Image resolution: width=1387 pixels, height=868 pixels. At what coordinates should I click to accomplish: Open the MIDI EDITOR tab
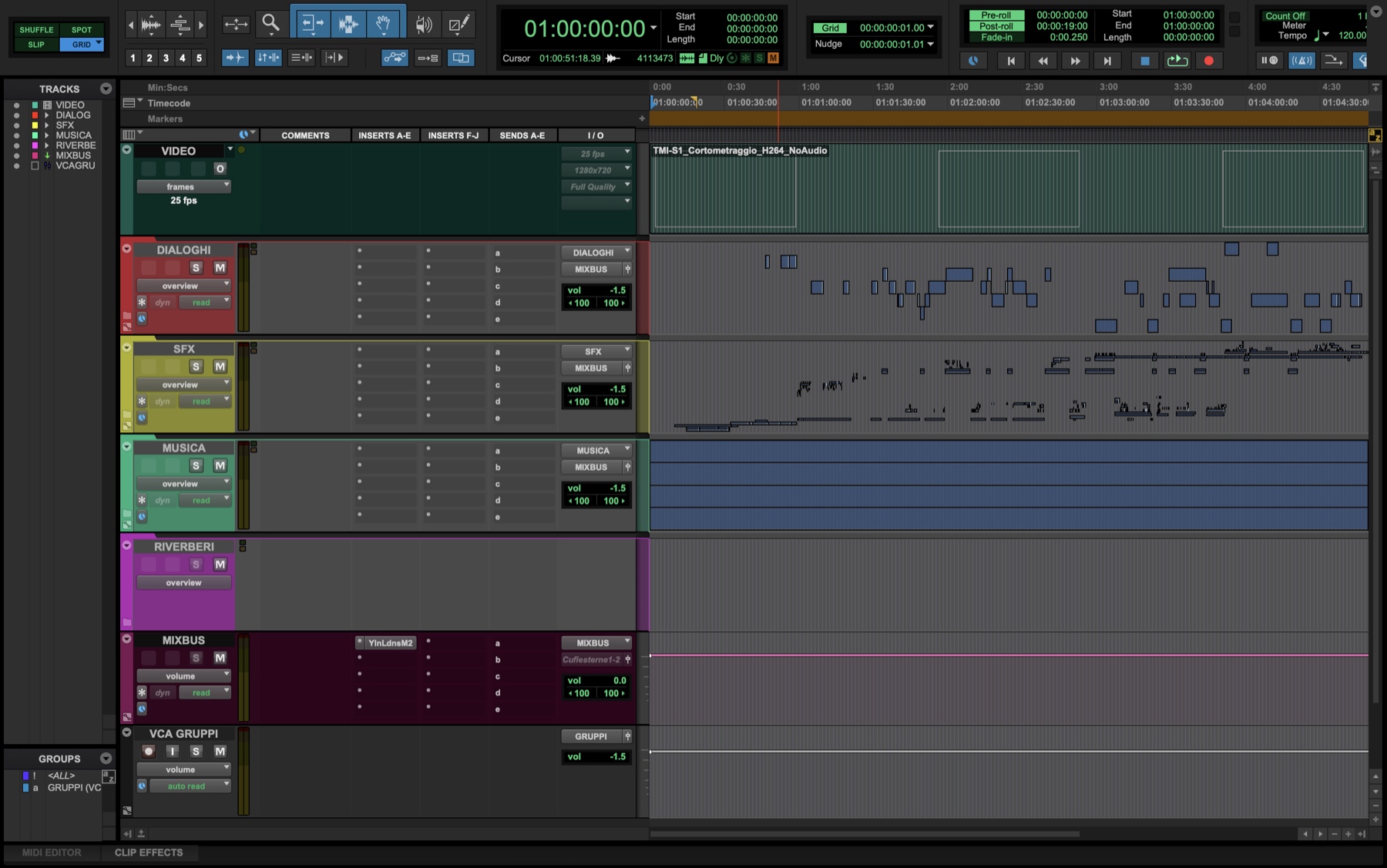pos(51,853)
